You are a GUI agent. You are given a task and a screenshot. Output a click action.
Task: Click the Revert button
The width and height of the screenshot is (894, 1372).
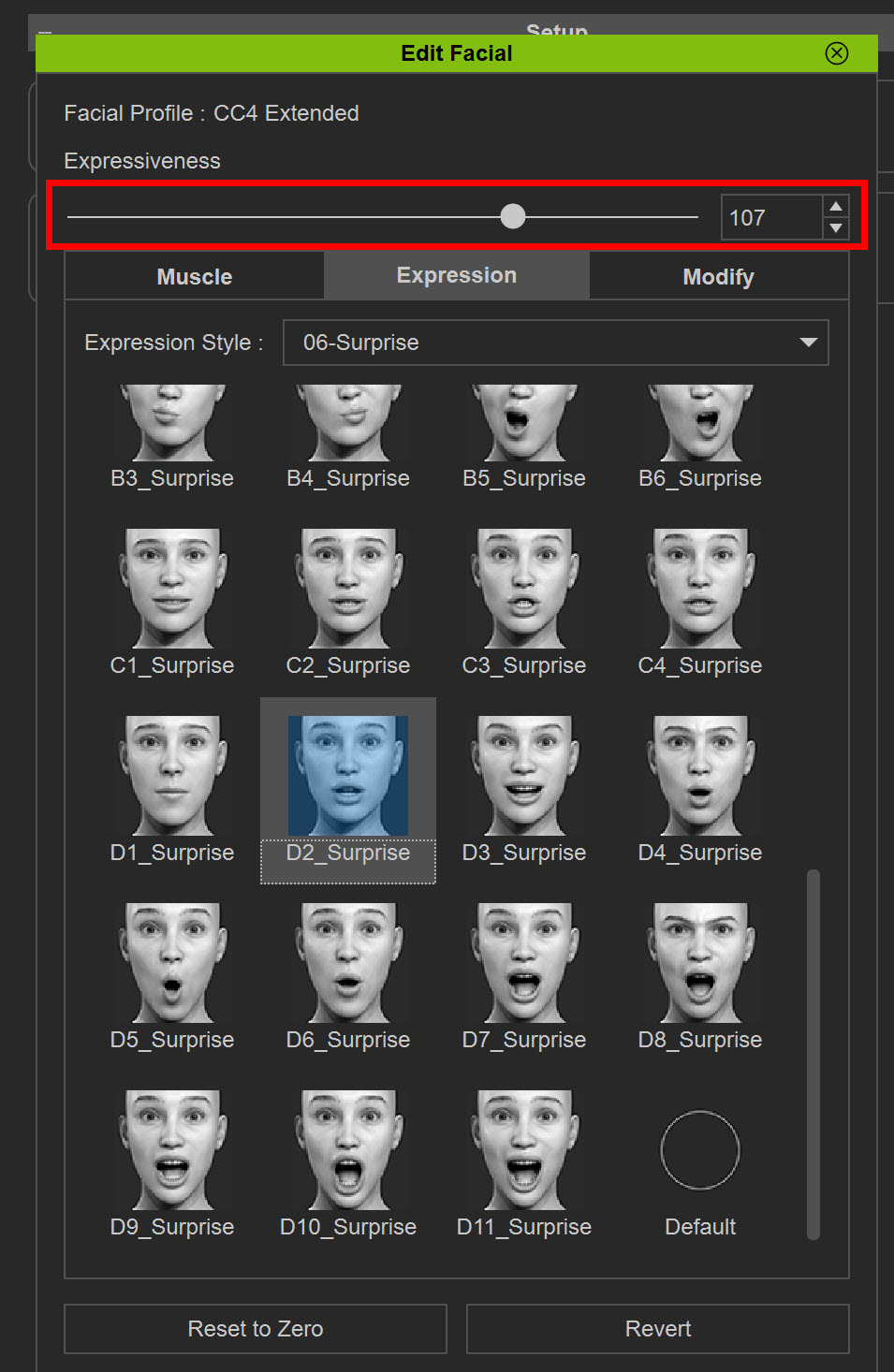[x=658, y=1328]
